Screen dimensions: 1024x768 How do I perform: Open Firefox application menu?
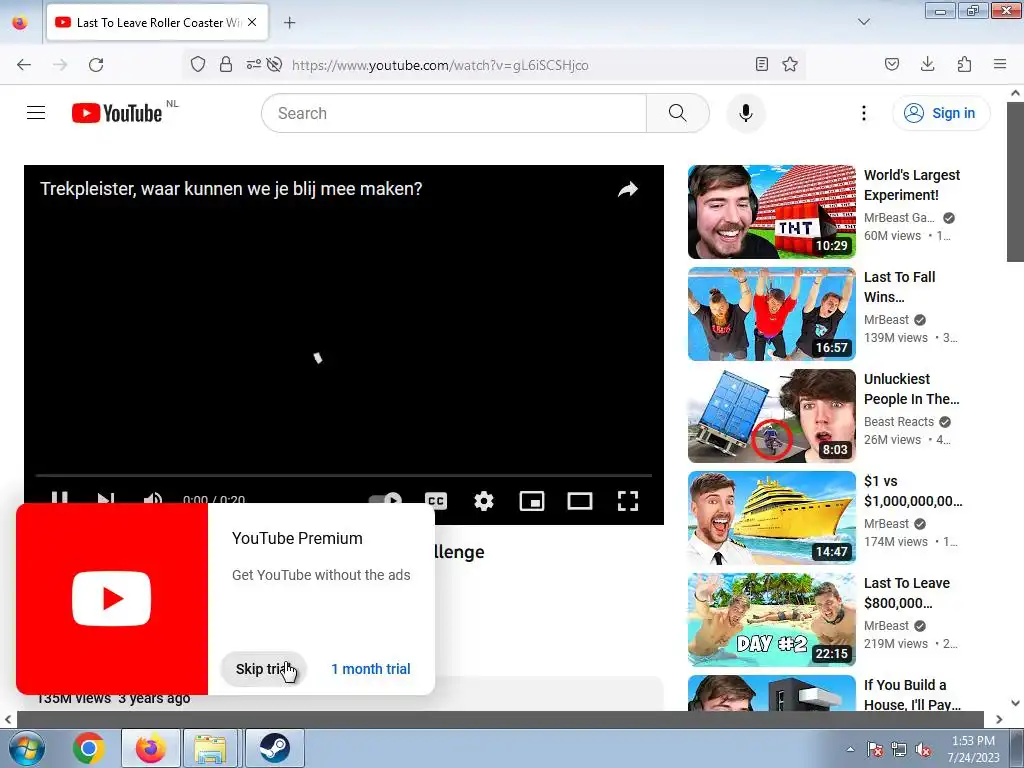coord(1000,64)
